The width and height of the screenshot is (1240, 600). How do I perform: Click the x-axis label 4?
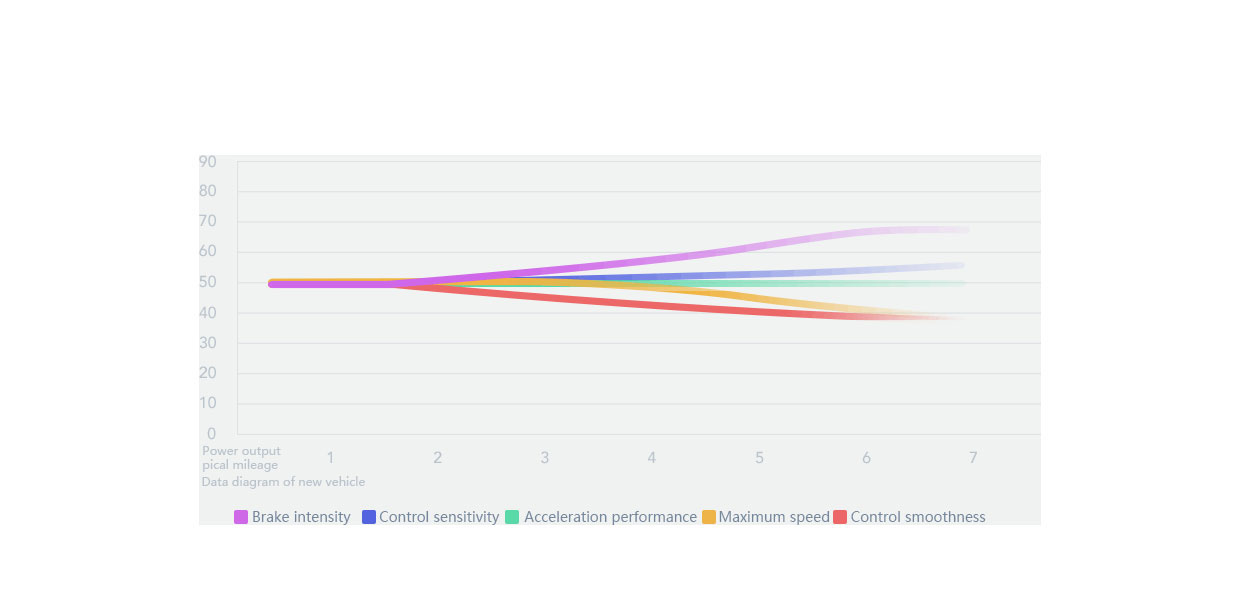pyautogui.click(x=651, y=457)
